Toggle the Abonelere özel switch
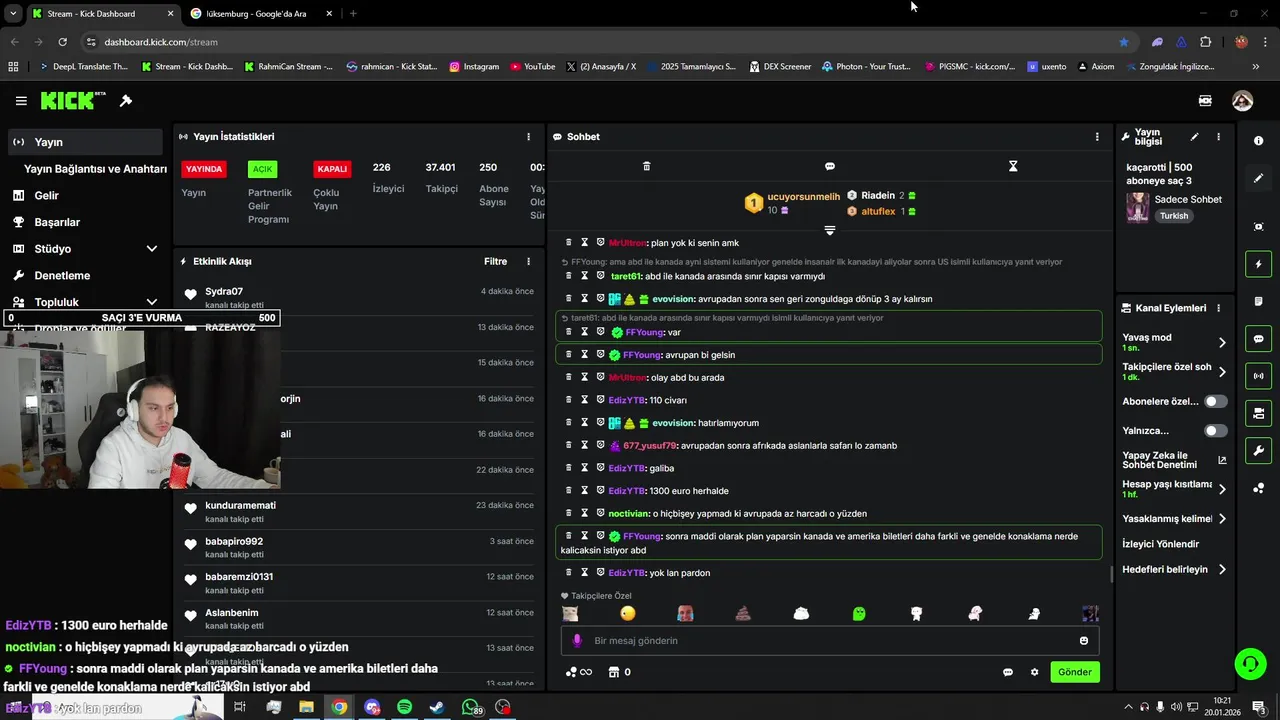Screen dimensions: 1280x720 tap(1215, 401)
